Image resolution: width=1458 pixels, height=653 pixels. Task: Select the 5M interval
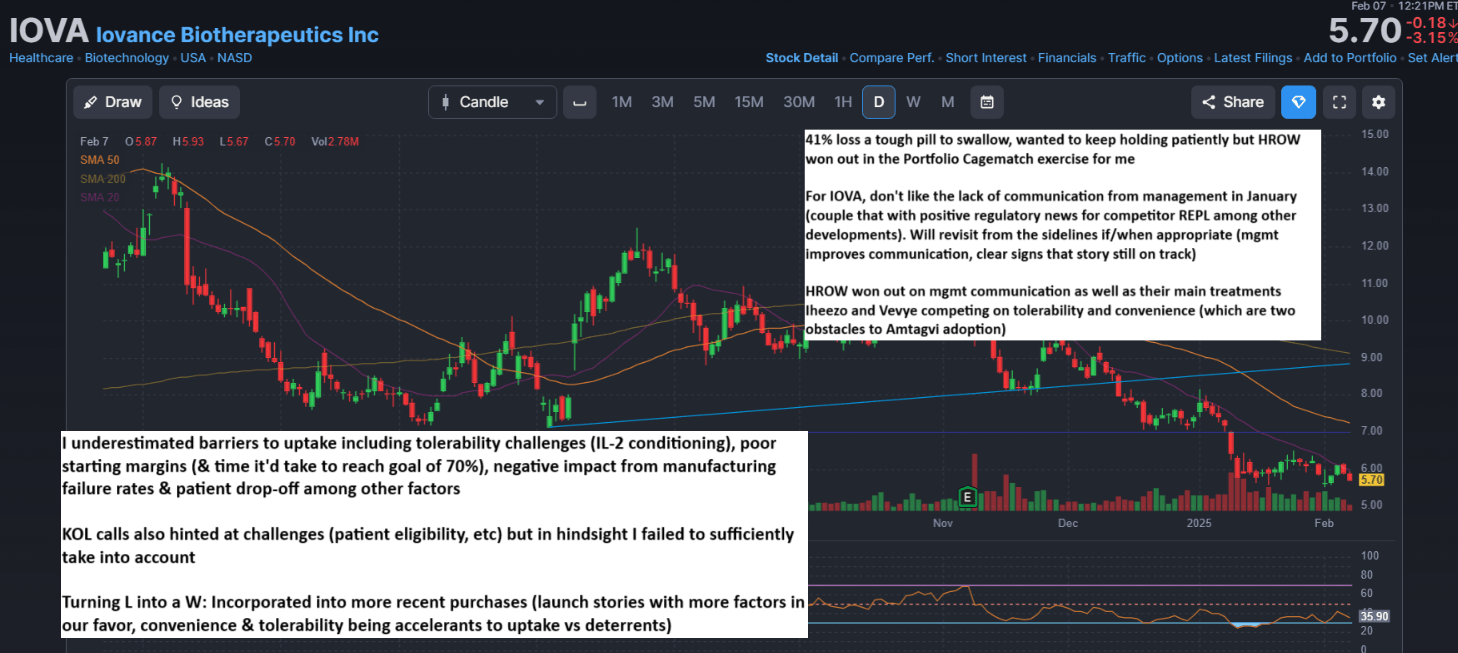[x=704, y=102]
